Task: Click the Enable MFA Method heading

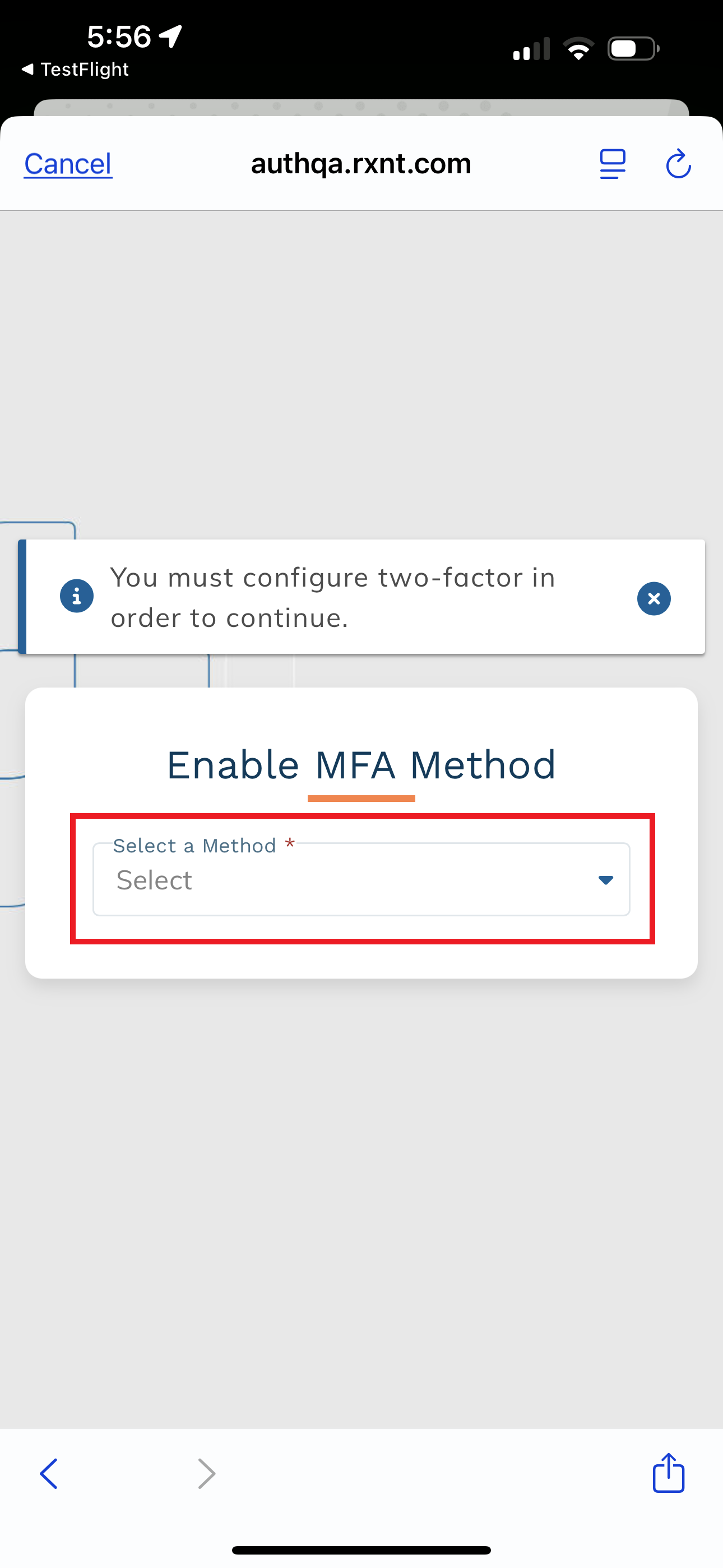Action: point(361,764)
